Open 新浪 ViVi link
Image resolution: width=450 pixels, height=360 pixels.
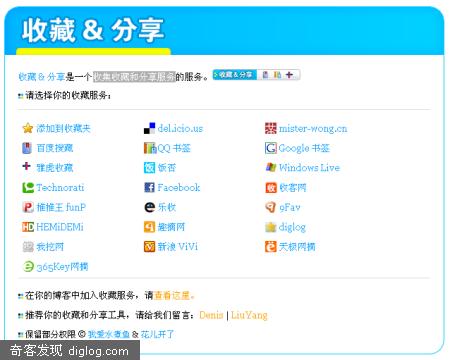[178, 247]
